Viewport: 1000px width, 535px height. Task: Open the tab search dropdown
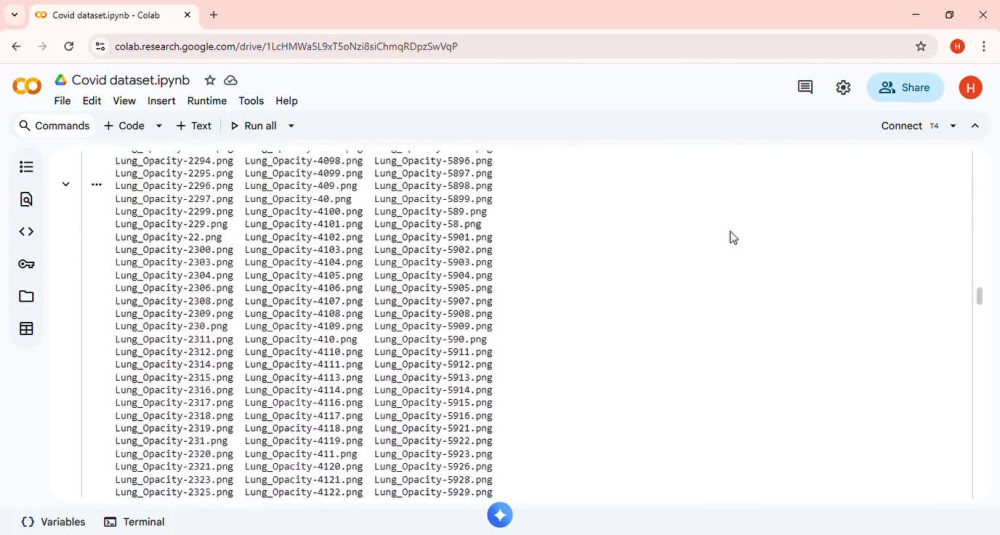coord(15,15)
